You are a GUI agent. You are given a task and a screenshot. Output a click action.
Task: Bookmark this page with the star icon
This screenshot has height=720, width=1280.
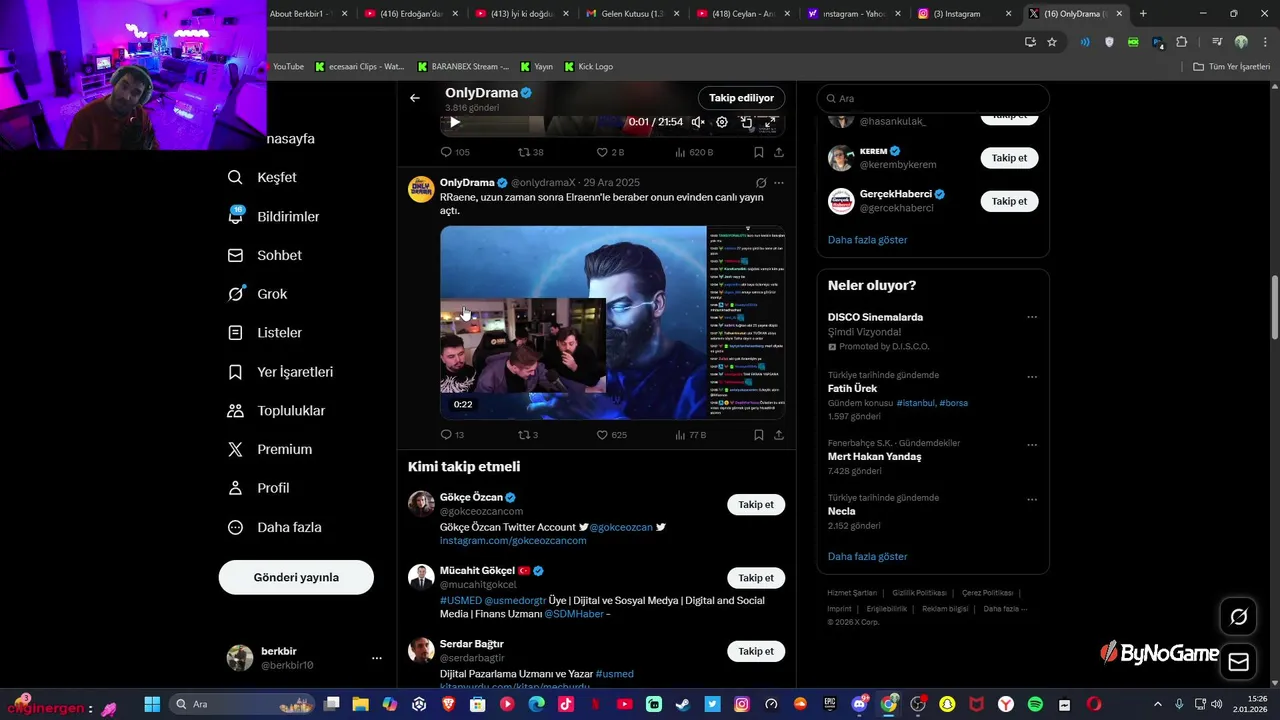[1052, 42]
